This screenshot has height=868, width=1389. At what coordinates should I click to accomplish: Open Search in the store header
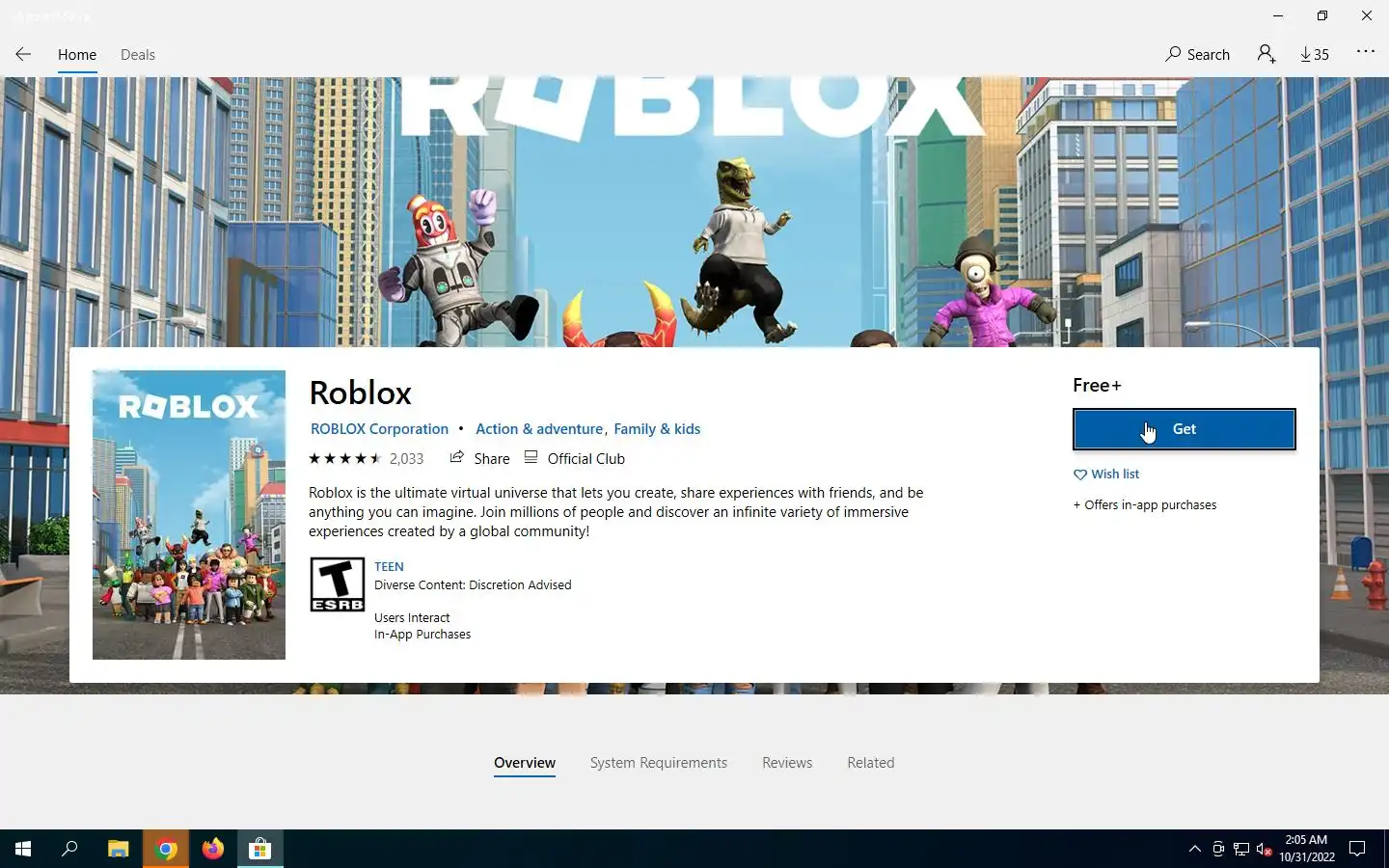click(1197, 54)
